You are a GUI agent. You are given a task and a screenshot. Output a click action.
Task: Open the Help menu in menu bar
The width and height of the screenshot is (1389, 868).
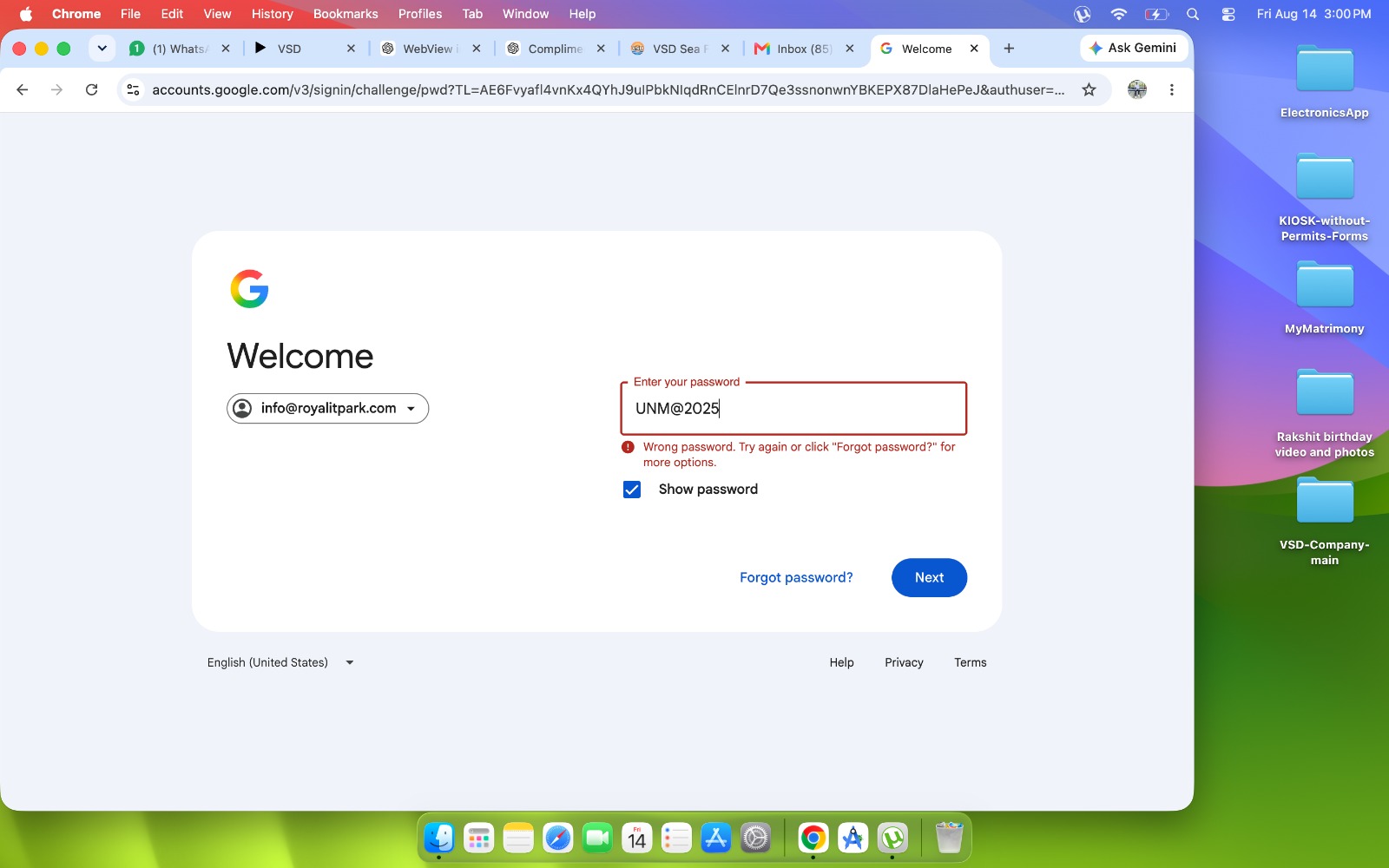click(x=583, y=14)
